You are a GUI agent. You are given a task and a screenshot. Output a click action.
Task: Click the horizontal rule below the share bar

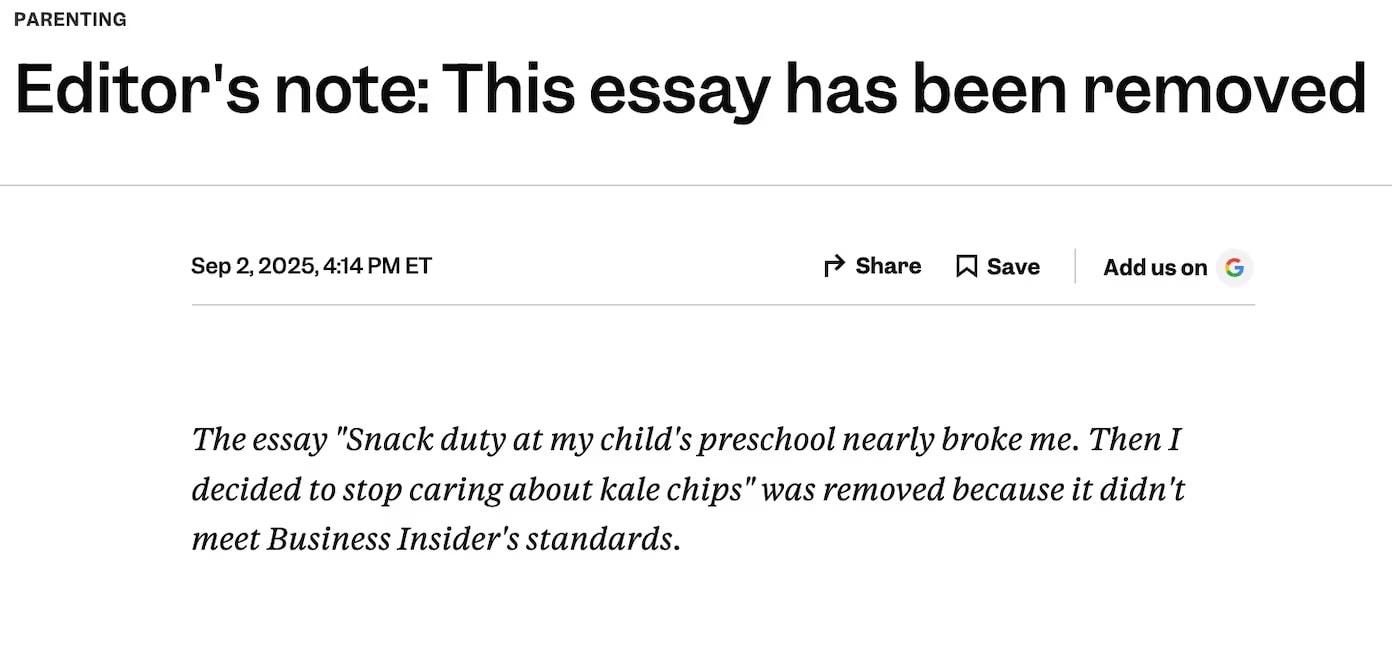point(722,305)
